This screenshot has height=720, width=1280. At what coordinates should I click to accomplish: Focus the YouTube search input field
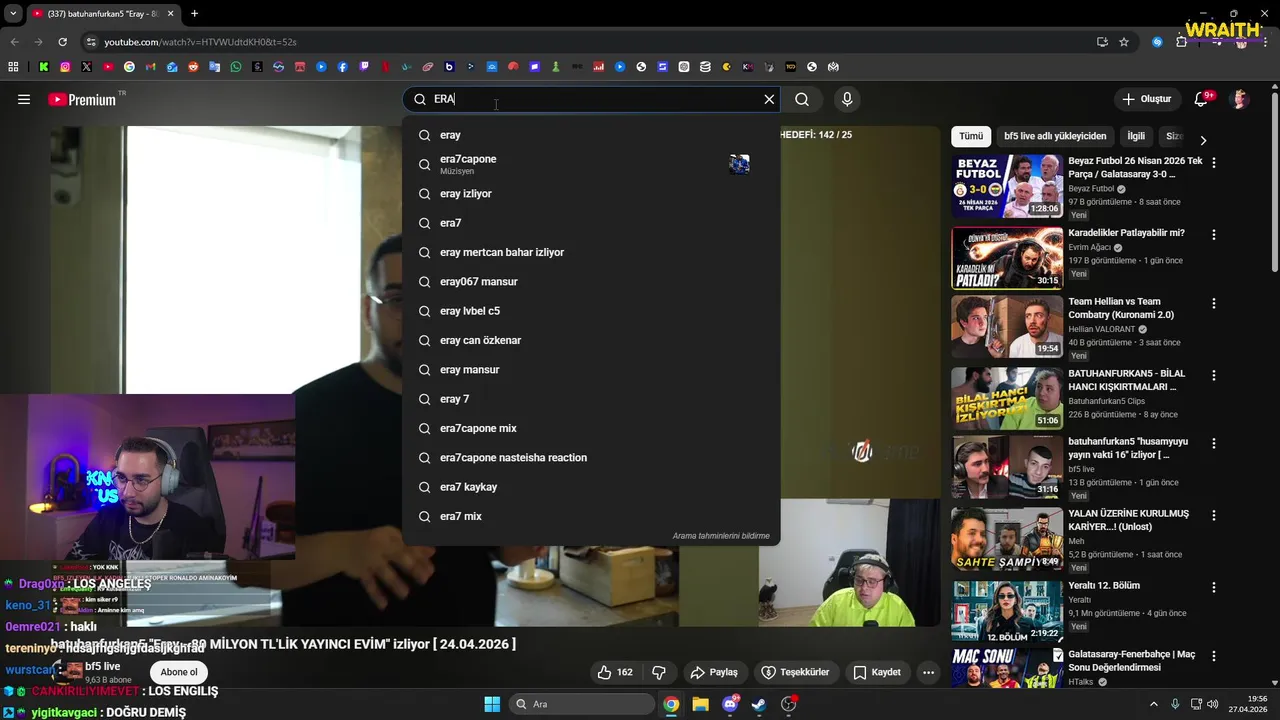[593, 99]
